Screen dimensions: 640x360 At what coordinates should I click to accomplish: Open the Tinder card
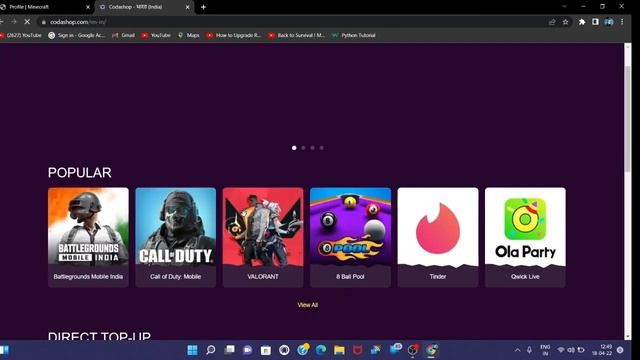(438, 237)
